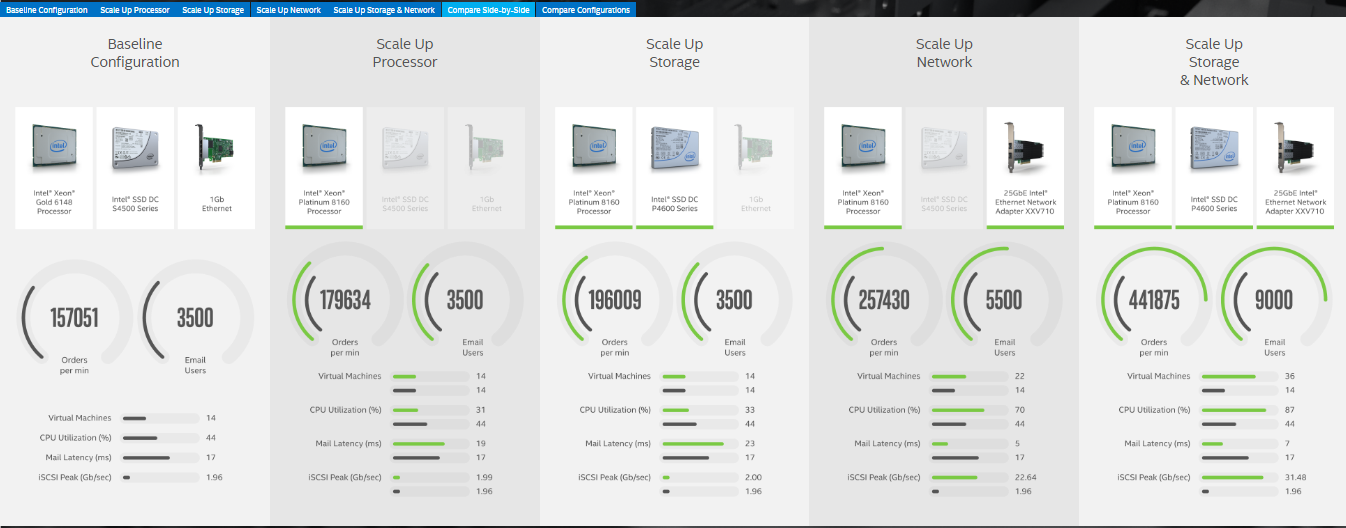1346x528 pixels.
Task: Click Mail Latency value 7
Action: pos(1287,443)
